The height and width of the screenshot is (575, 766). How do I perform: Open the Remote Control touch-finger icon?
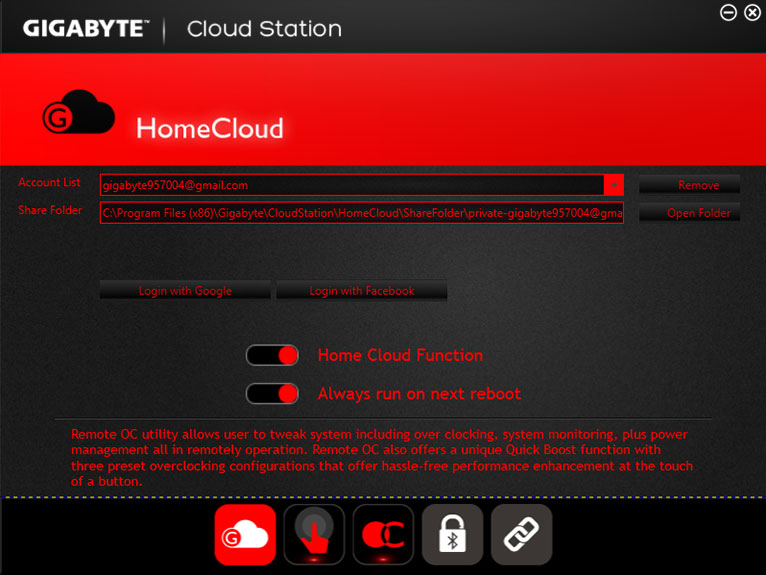click(x=314, y=534)
